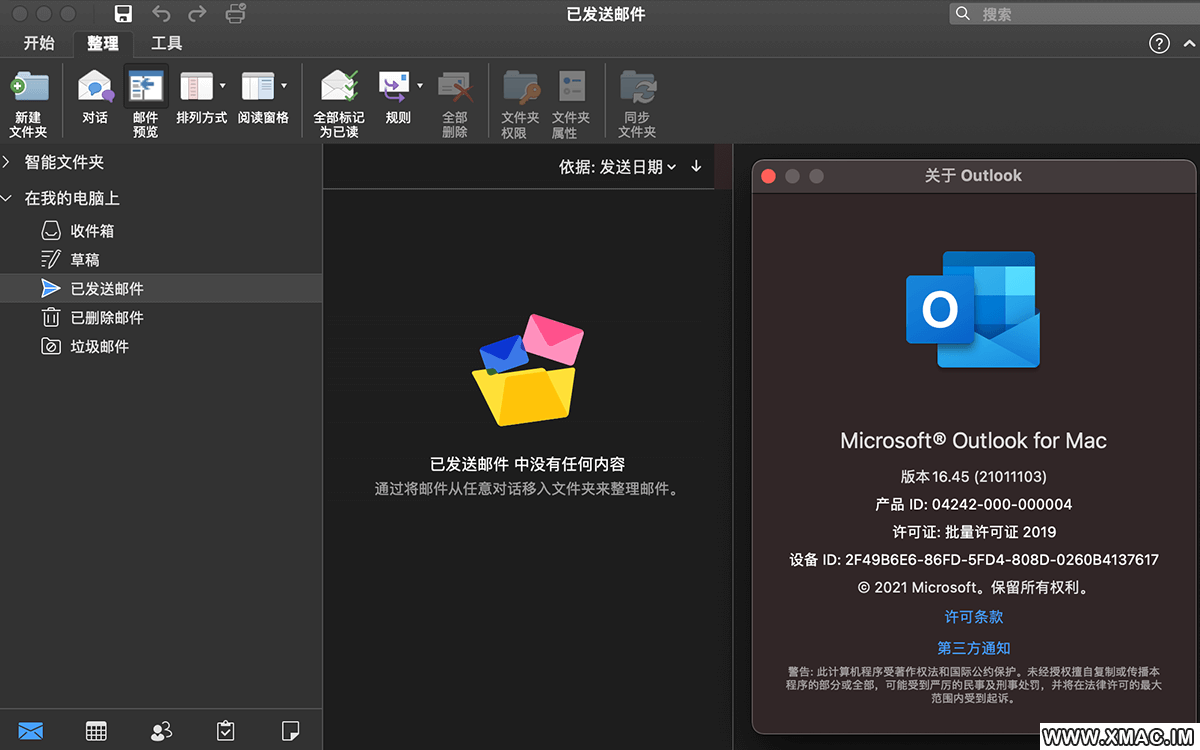Toggle the Conversations (对话) view button
Image resolution: width=1200 pixels, height=750 pixels.
[x=95, y=88]
